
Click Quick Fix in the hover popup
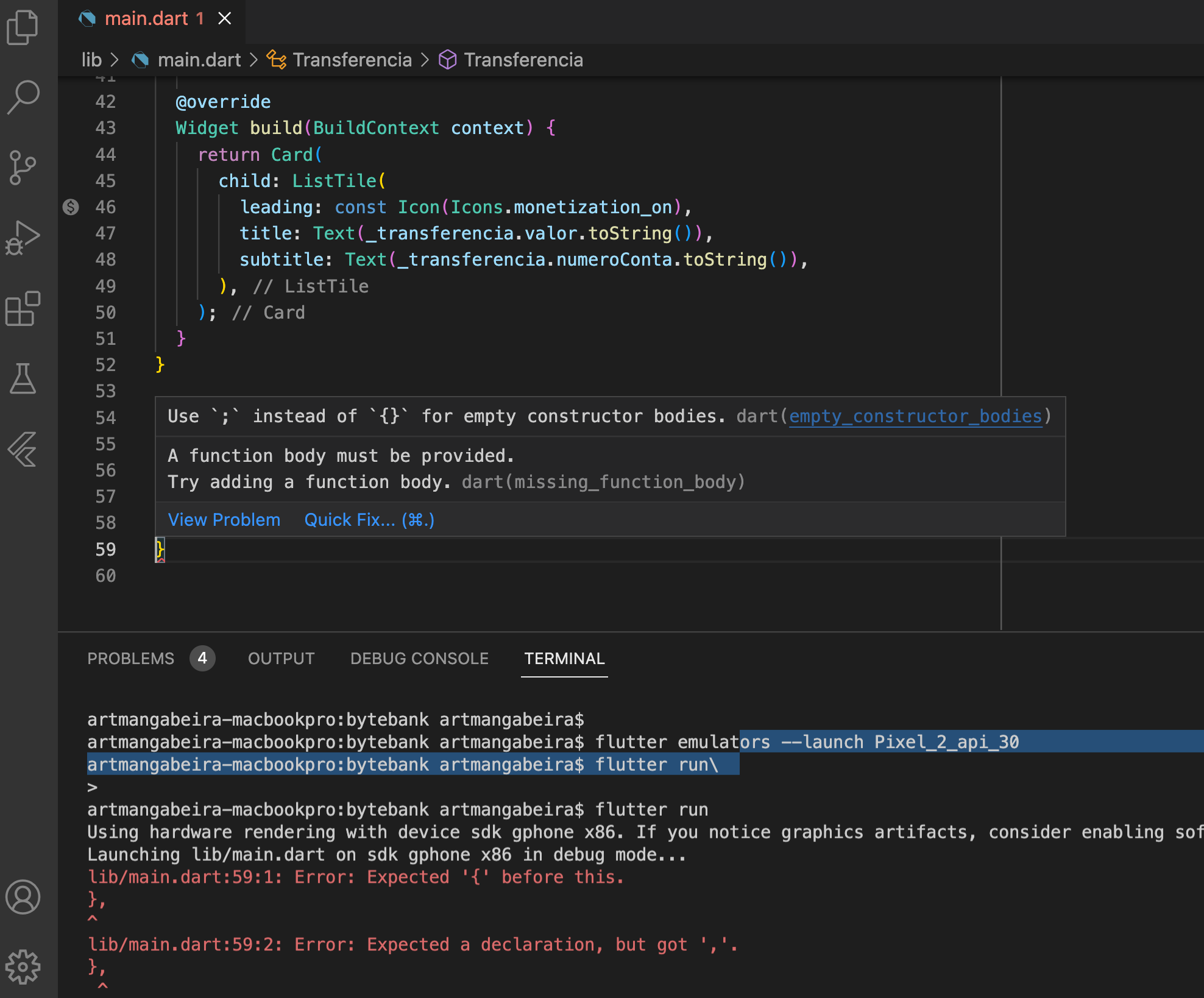pyautogui.click(x=369, y=520)
